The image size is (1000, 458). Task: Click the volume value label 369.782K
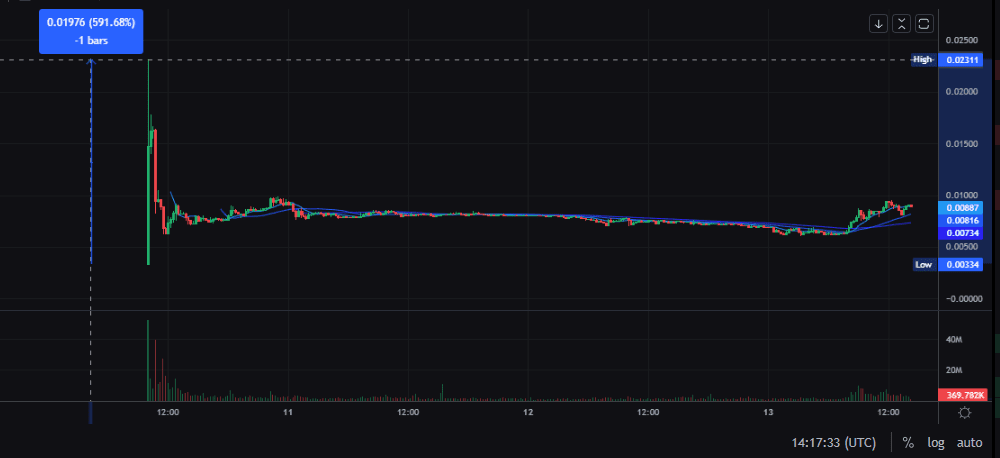point(963,395)
